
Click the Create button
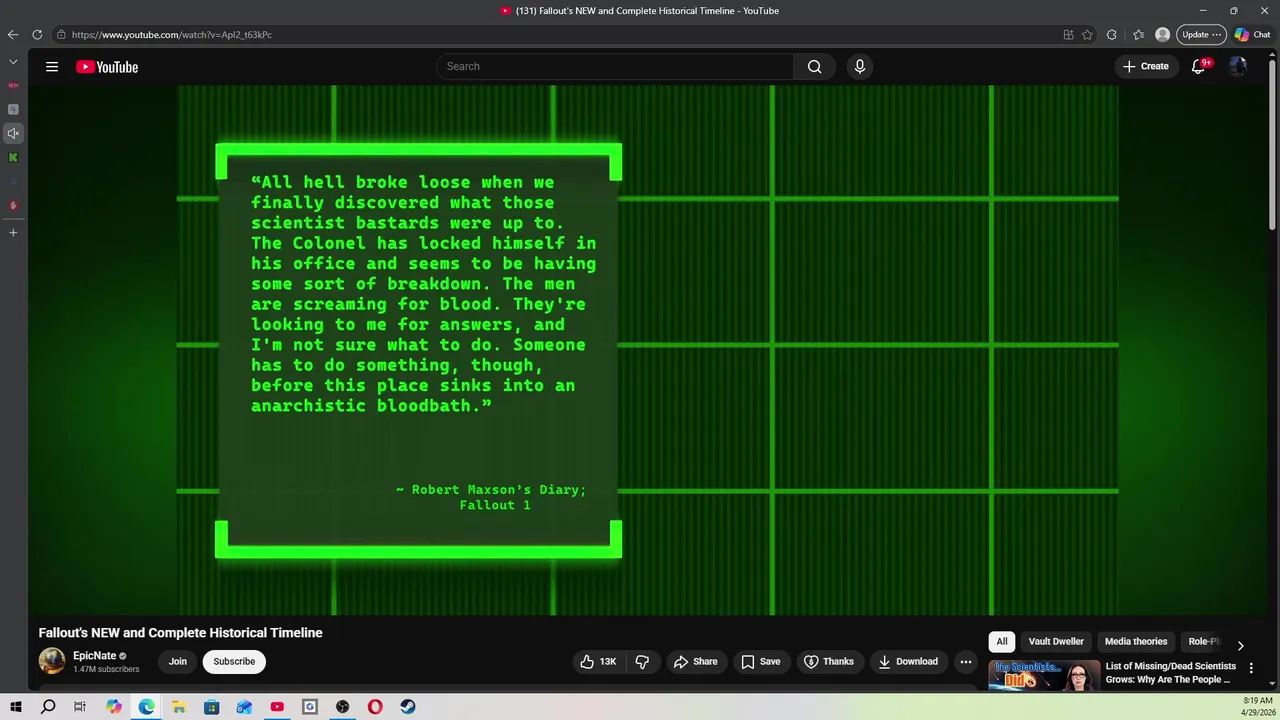(x=1146, y=67)
